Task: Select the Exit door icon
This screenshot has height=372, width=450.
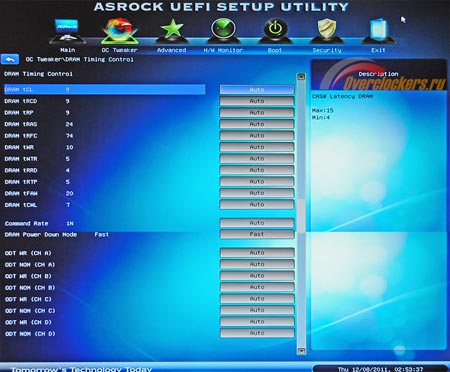Action: coord(379,31)
